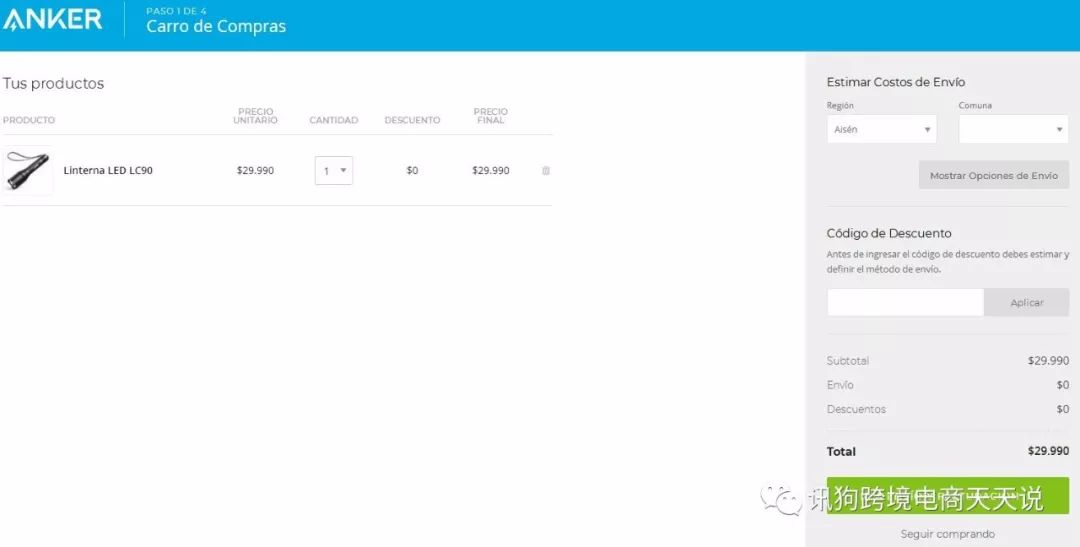The height and width of the screenshot is (547, 1080).
Task: Click the CANTIDAD column header
Action: 334,120
